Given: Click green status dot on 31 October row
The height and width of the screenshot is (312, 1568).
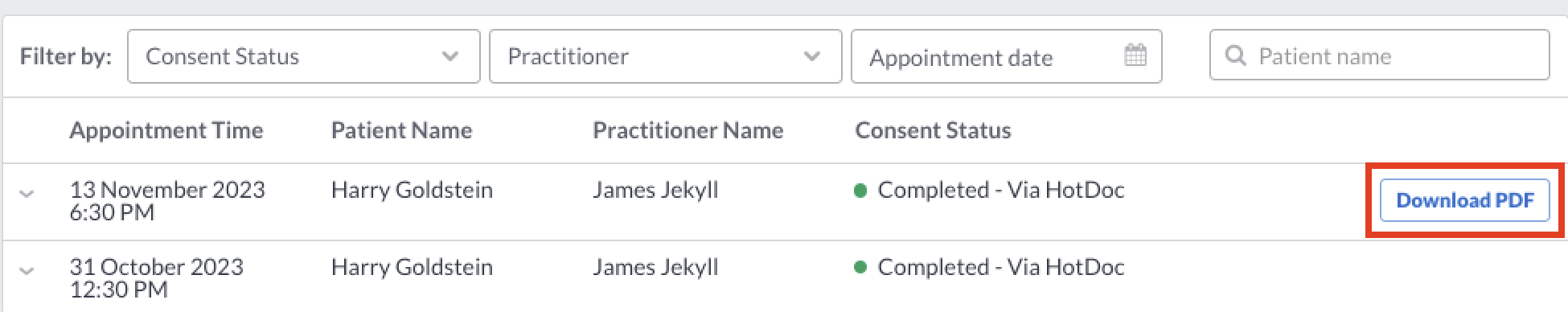Looking at the screenshot, I should pos(860,268).
